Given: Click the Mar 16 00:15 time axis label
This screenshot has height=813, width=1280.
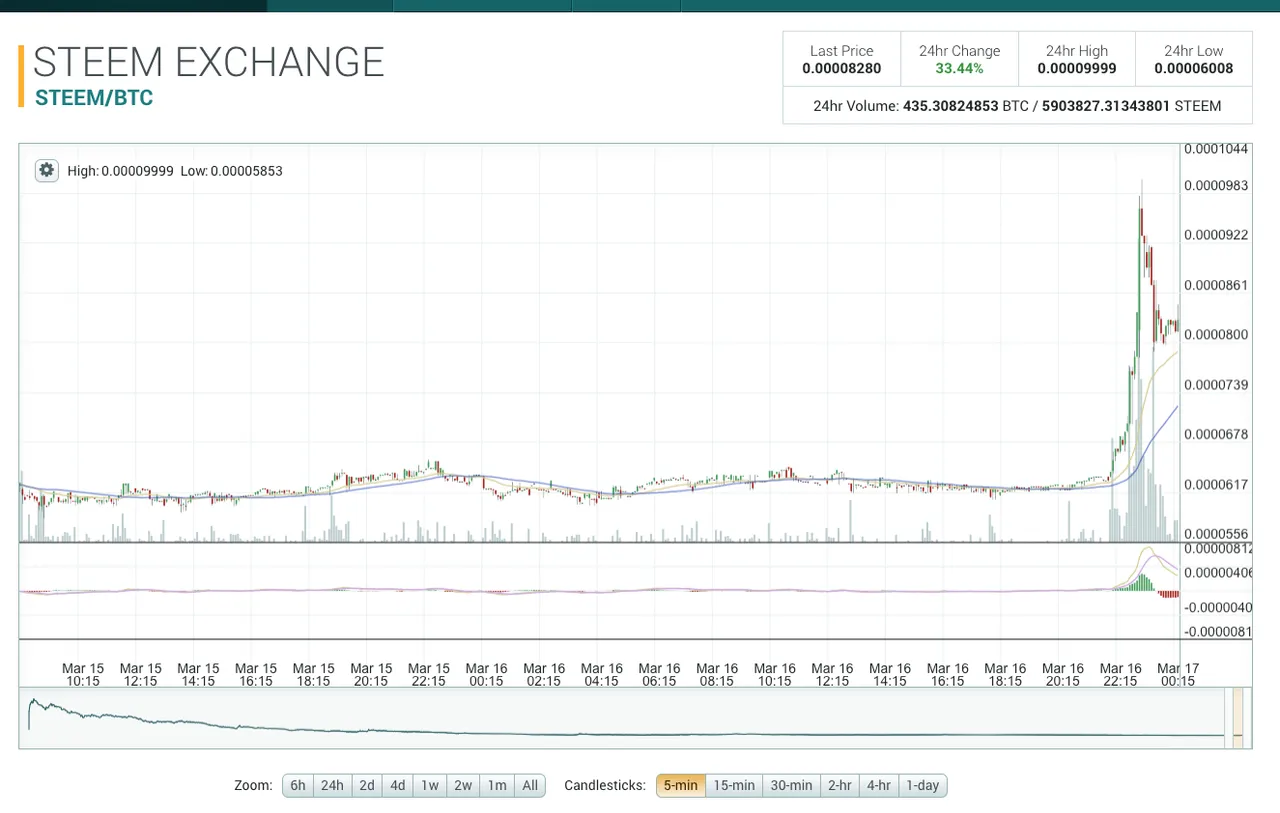Looking at the screenshot, I should [486, 675].
